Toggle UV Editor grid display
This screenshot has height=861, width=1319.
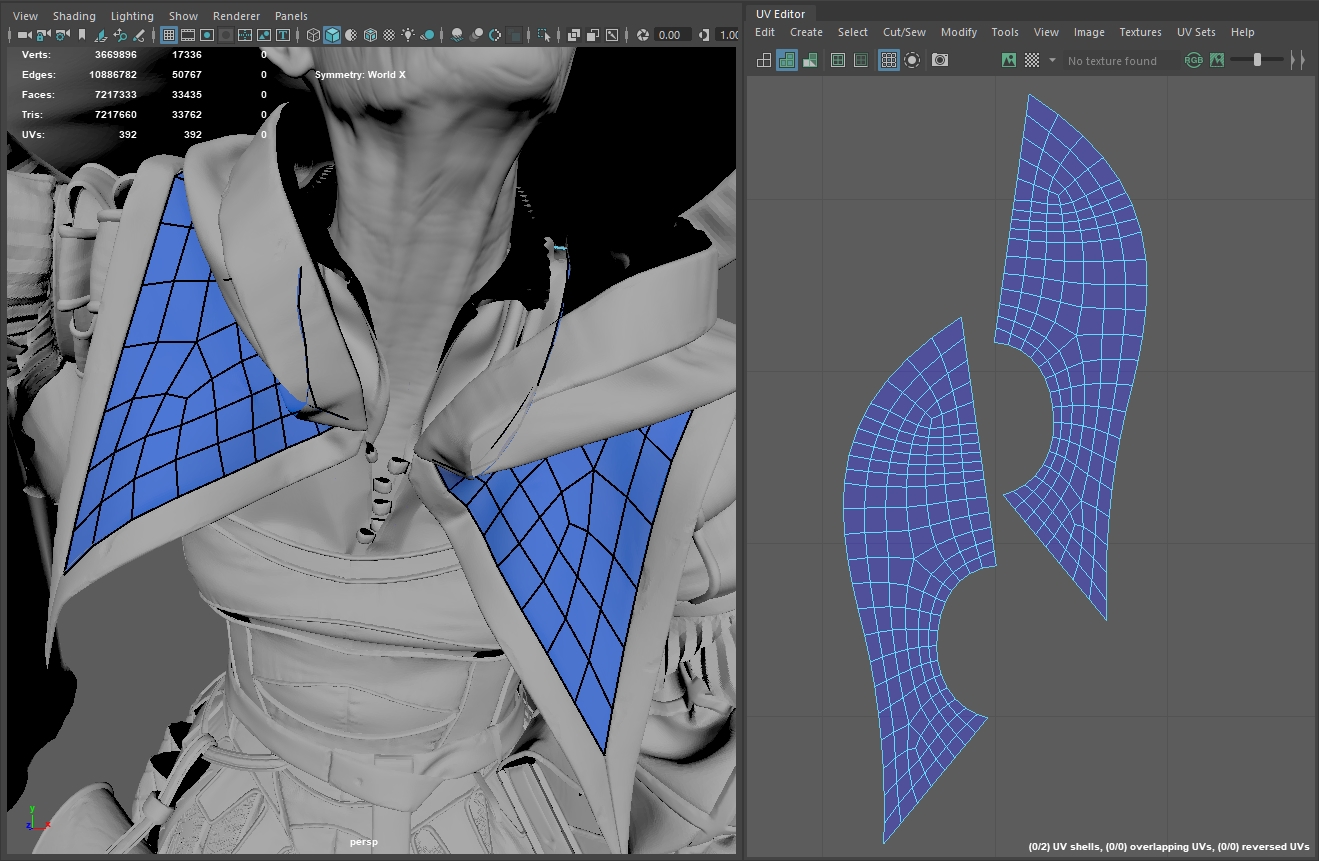coord(888,60)
